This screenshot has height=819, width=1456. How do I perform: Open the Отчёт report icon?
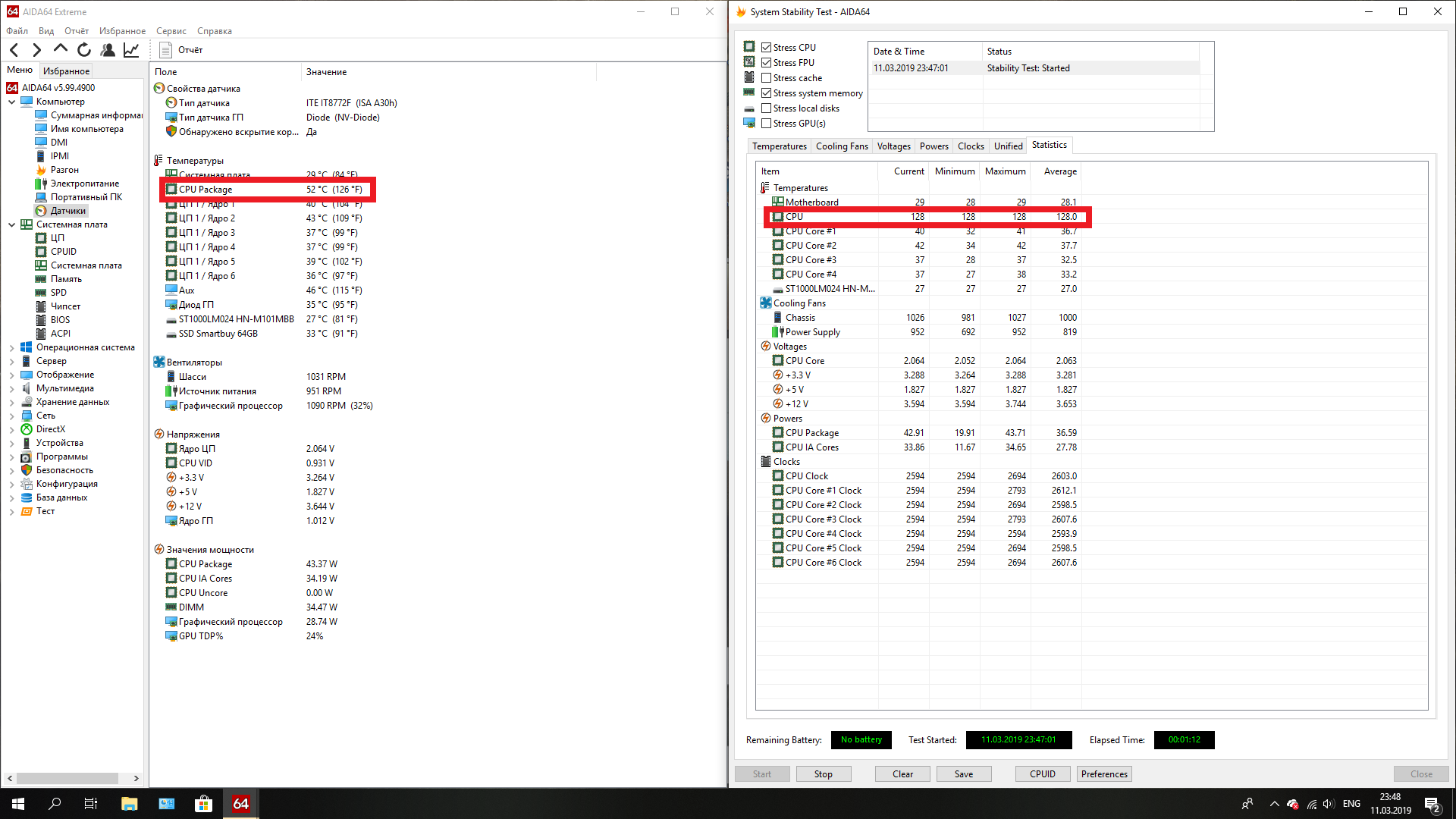(166, 50)
